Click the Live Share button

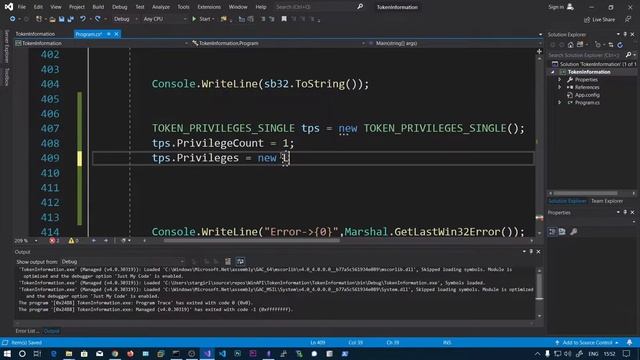[599, 20]
